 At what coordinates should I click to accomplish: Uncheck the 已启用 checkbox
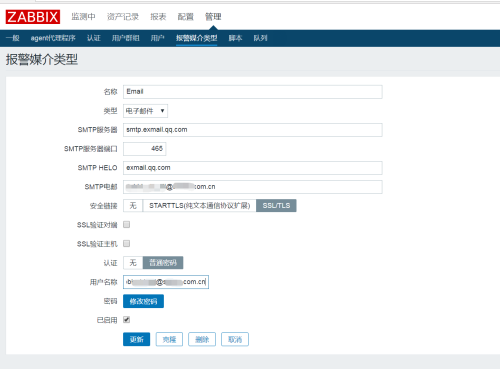click(x=127, y=320)
